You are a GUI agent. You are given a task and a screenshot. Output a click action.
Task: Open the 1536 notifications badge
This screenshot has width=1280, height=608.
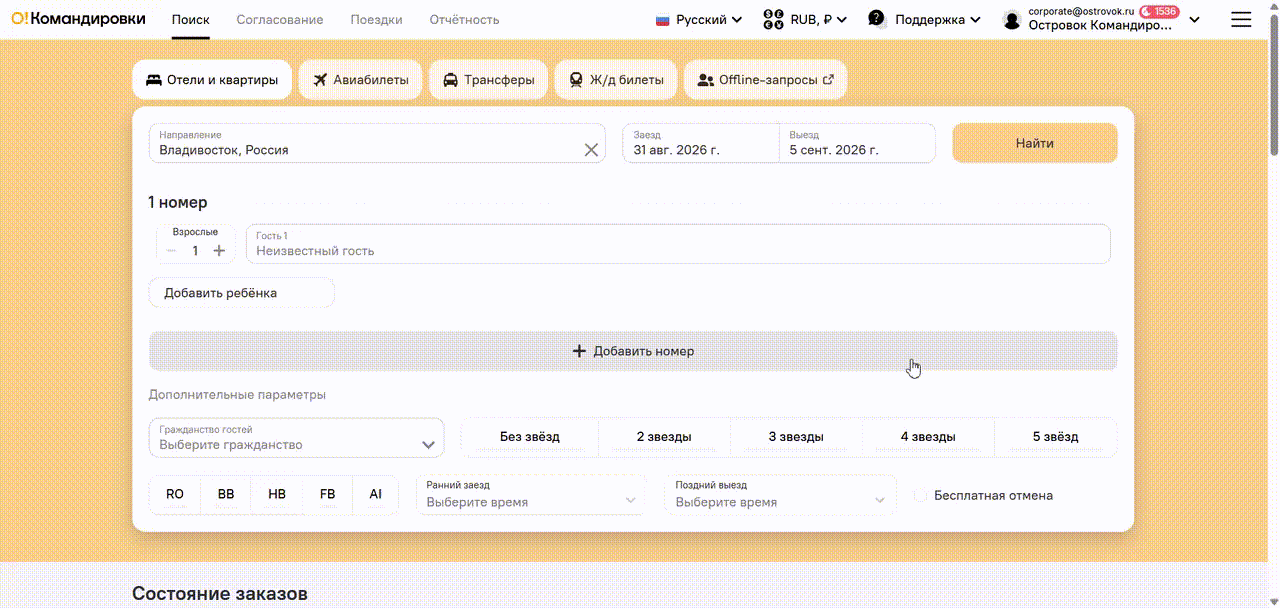(1160, 11)
